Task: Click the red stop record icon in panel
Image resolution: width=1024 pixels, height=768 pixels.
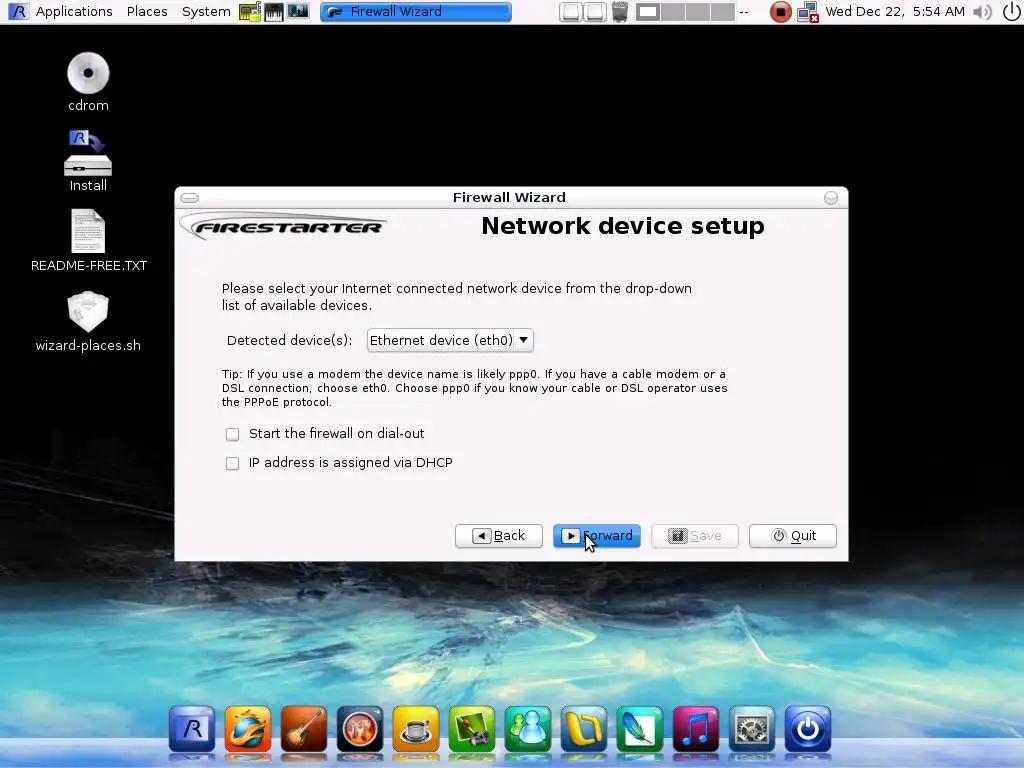Action: click(780, 12)
